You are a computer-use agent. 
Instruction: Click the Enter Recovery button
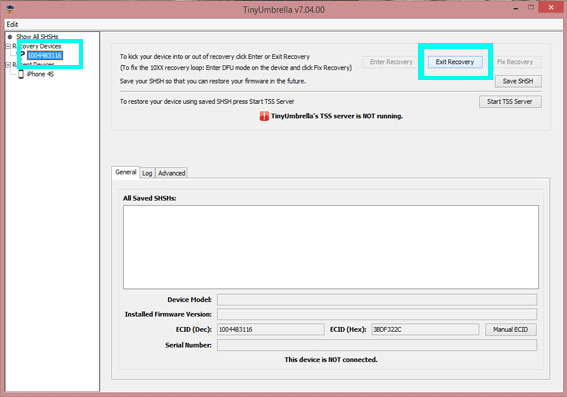pyautogui.click(x=391, y=62)
